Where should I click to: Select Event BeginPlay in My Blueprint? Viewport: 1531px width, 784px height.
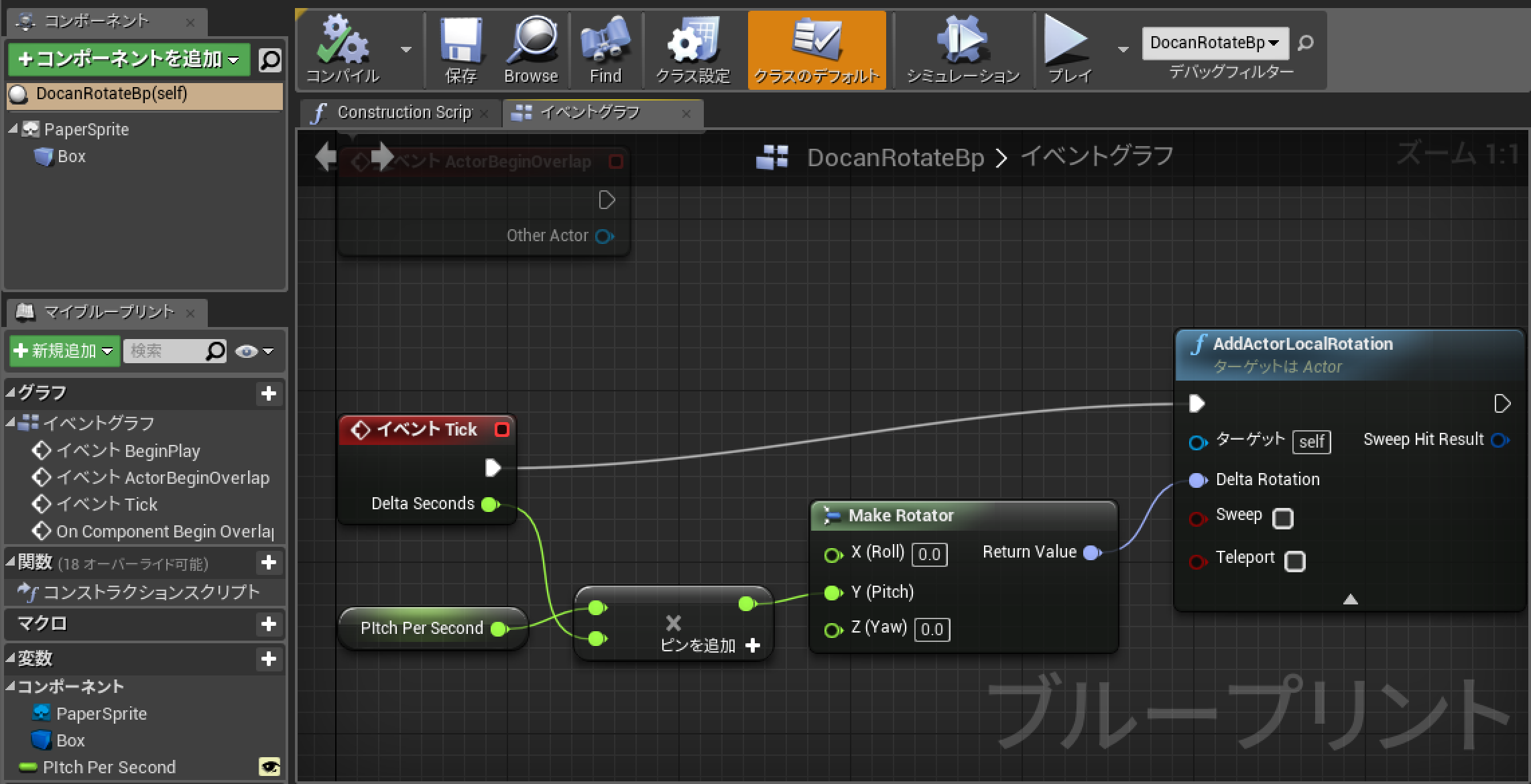pyautogui.click(x=116, y=450)
